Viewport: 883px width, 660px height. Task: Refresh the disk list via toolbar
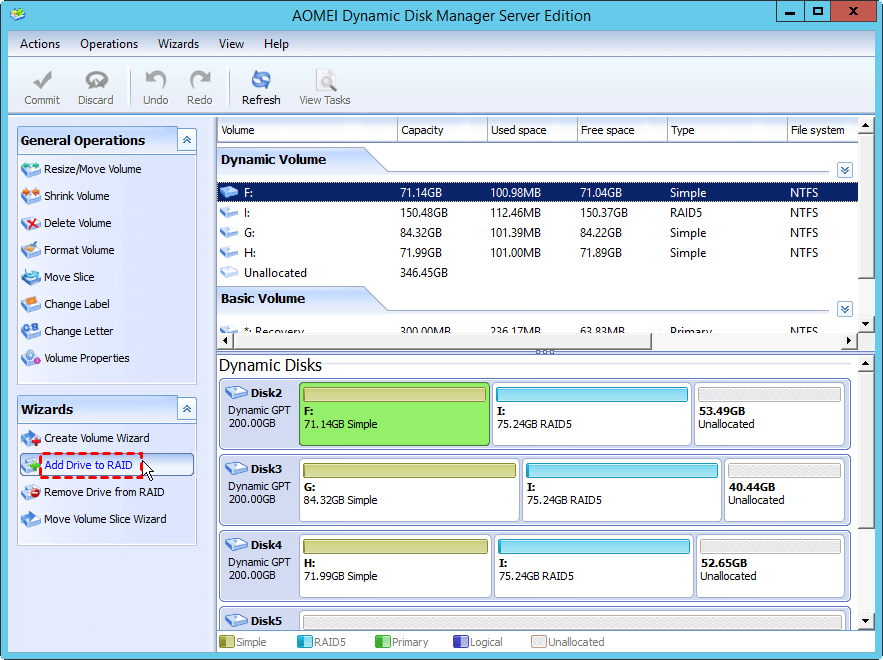pyautogui.click(x=261, y=81)
